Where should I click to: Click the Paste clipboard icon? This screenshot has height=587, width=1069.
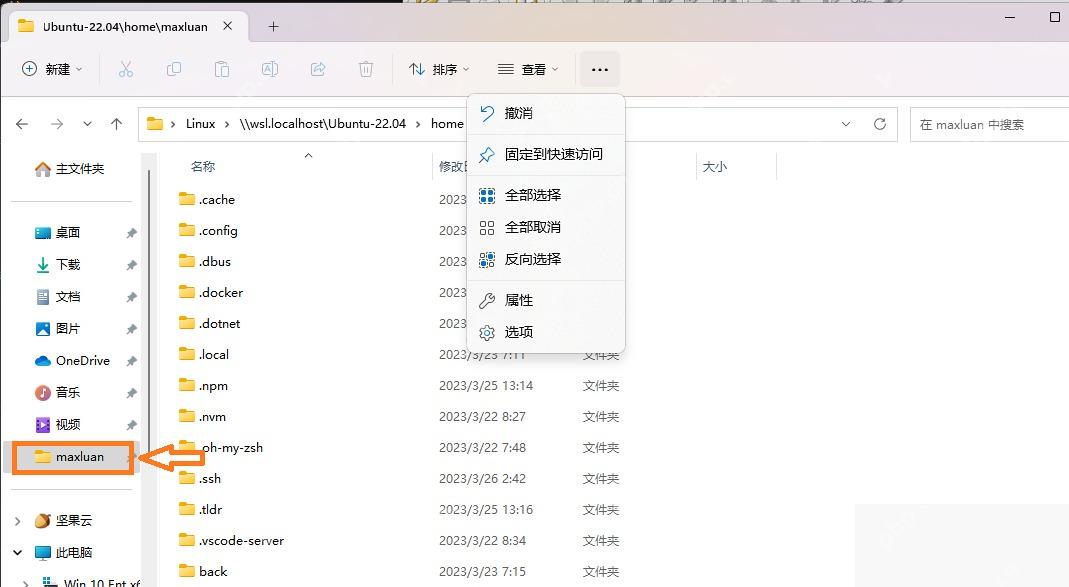pos(222,69)
